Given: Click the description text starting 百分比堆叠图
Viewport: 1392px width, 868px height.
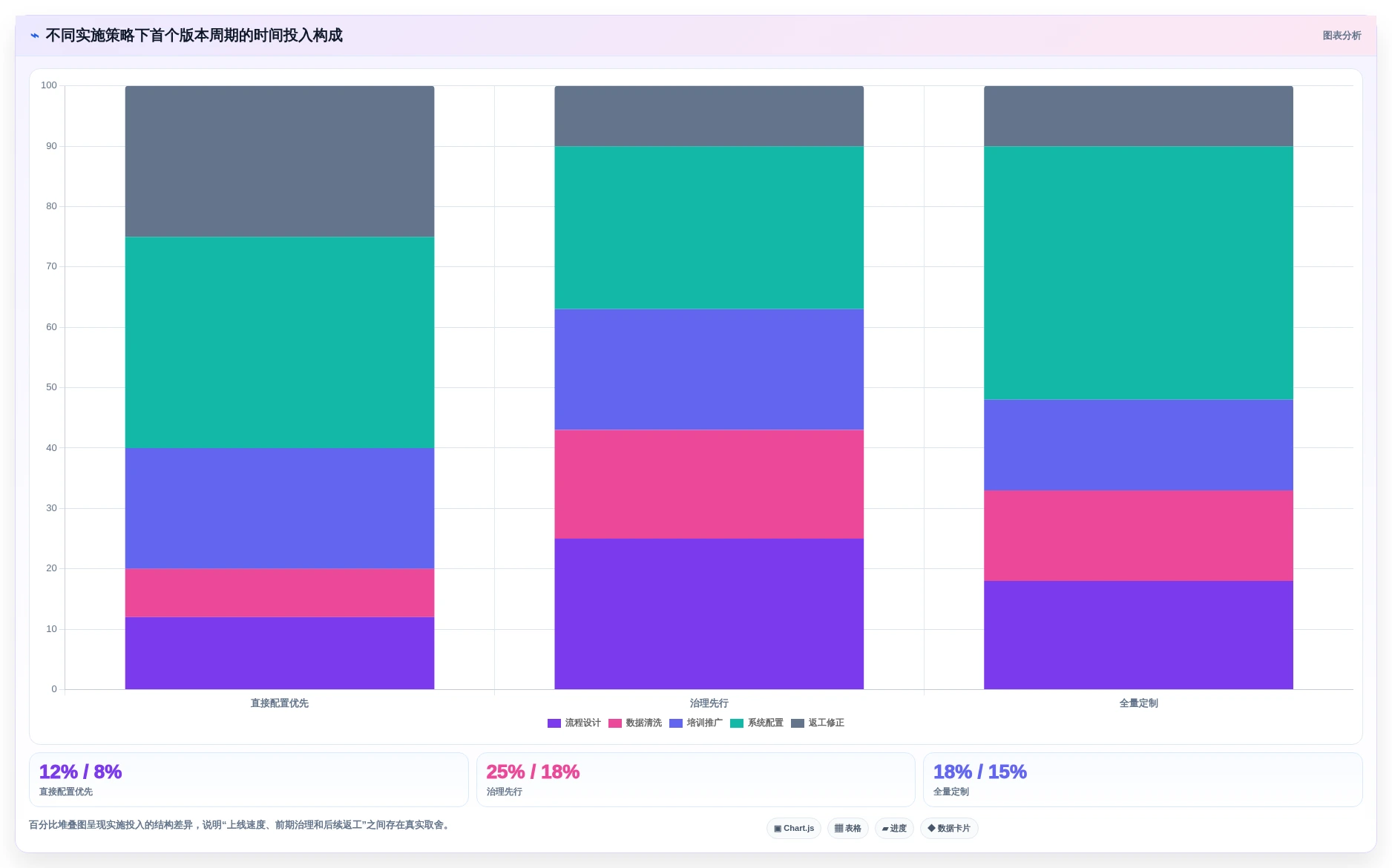Looking at the screenshot, I should [240, 825].
